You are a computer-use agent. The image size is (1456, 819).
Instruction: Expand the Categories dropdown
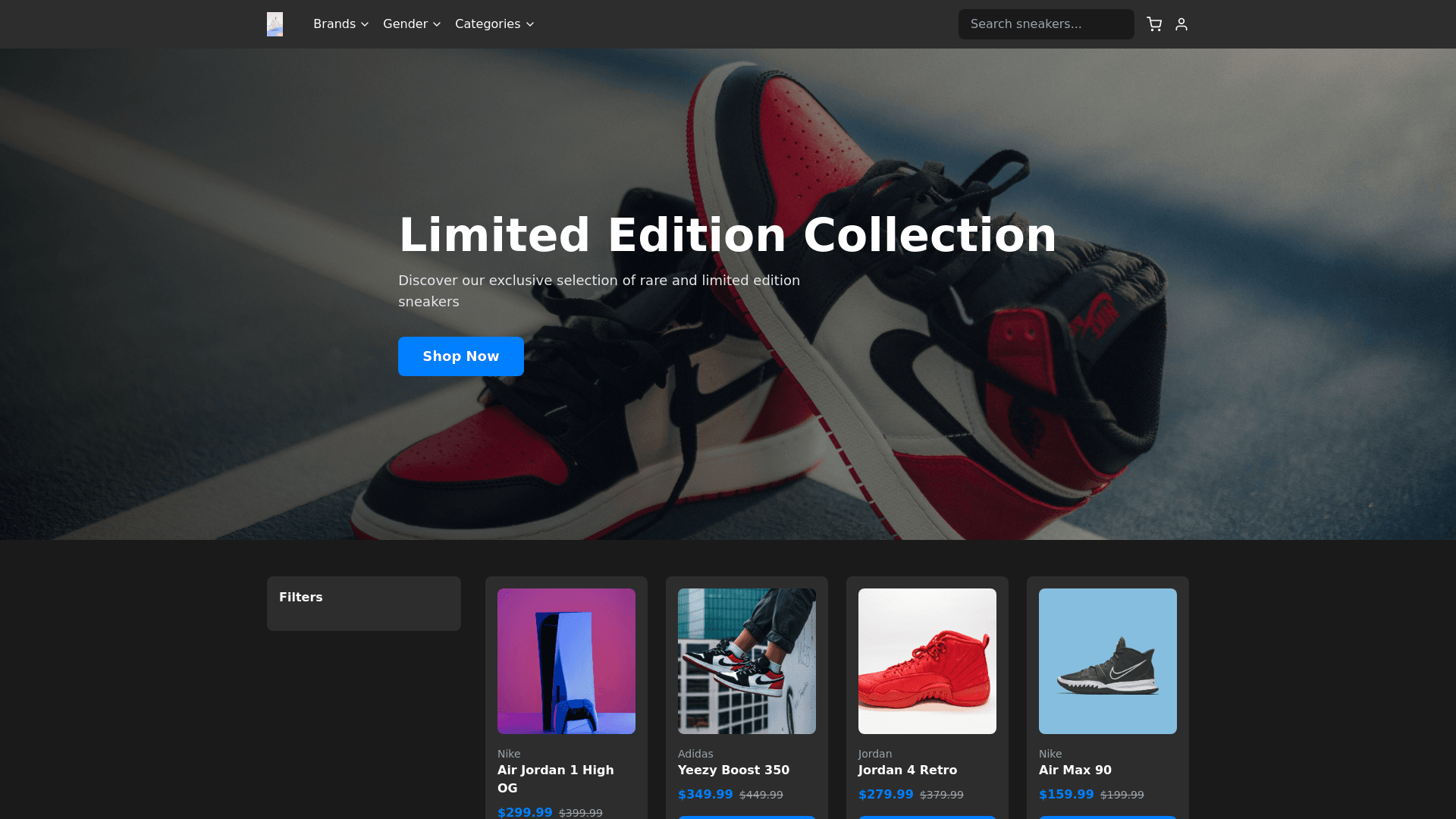pyautogui.click(x=494, y=24)
